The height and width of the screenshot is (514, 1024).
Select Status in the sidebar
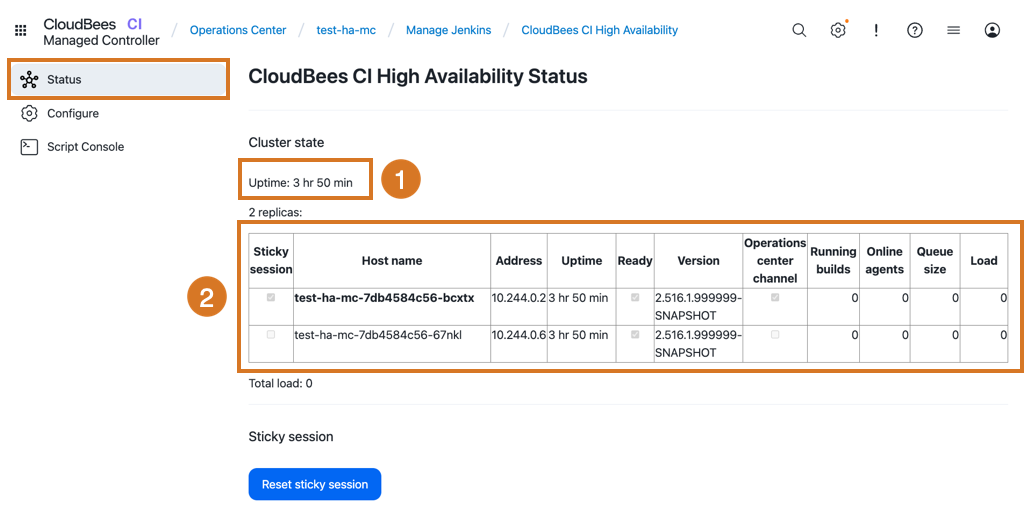point(118,80)
